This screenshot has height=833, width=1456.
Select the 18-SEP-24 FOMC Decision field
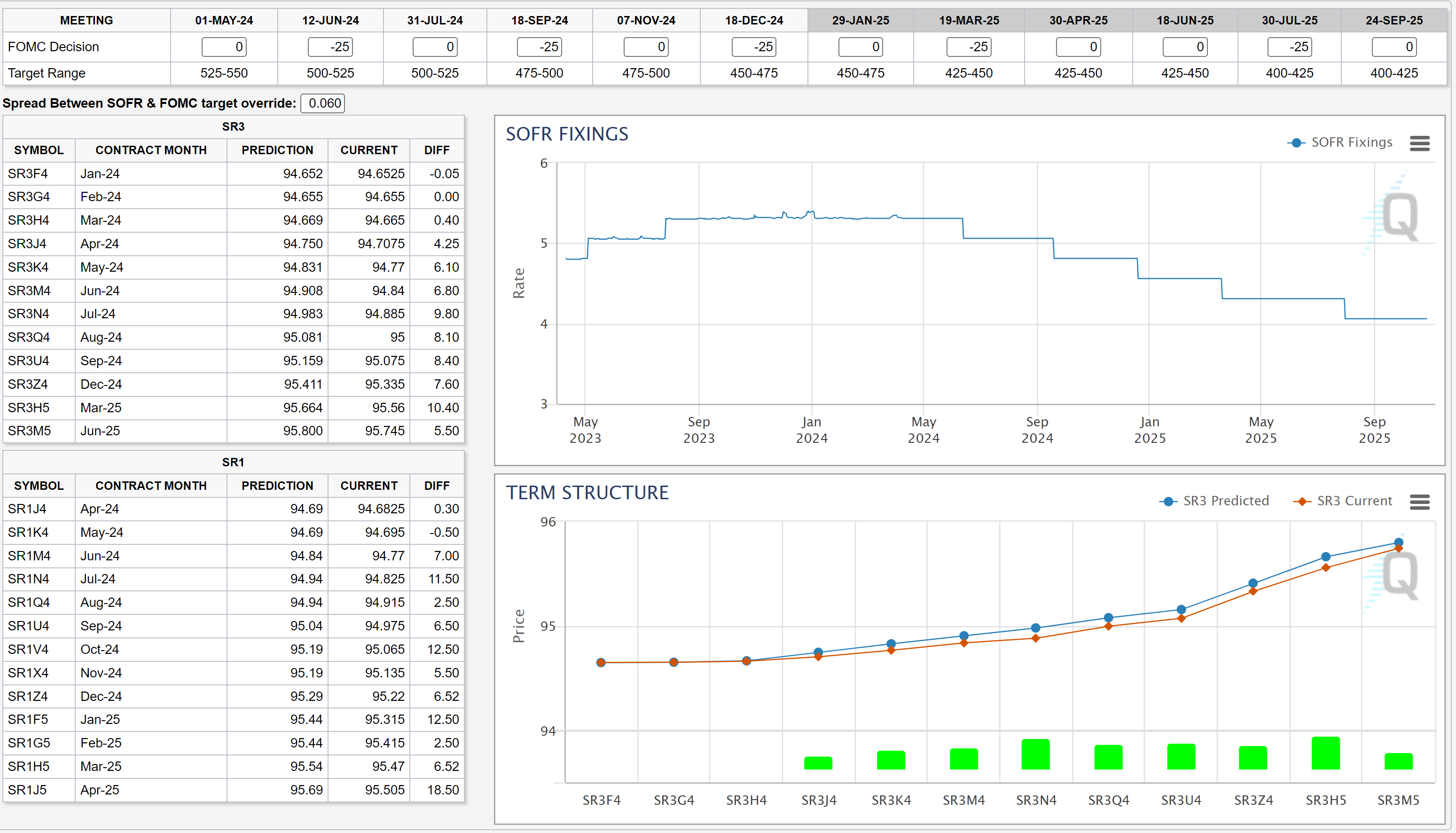[x=539, y=47]
